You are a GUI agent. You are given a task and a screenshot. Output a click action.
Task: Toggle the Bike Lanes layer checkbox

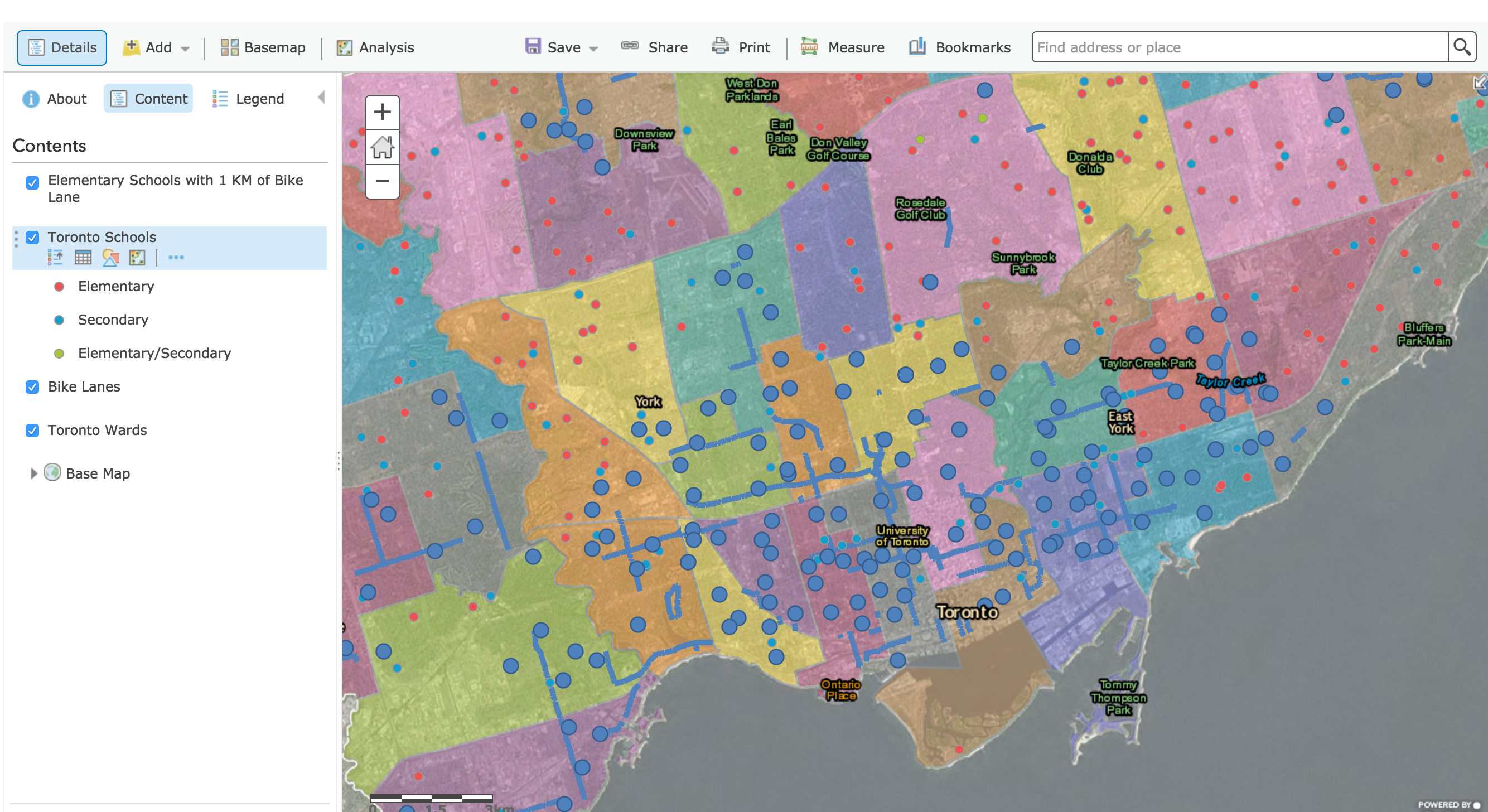(32, 387)
